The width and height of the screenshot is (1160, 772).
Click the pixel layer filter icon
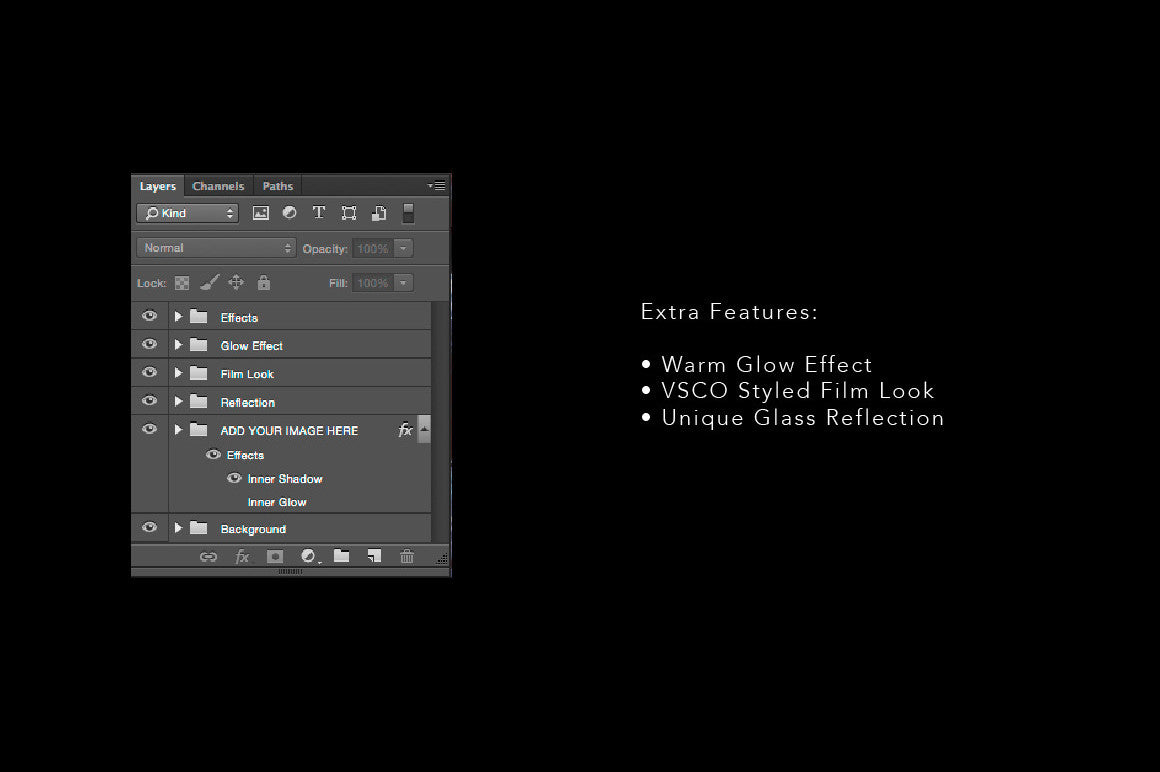point(261,213)
